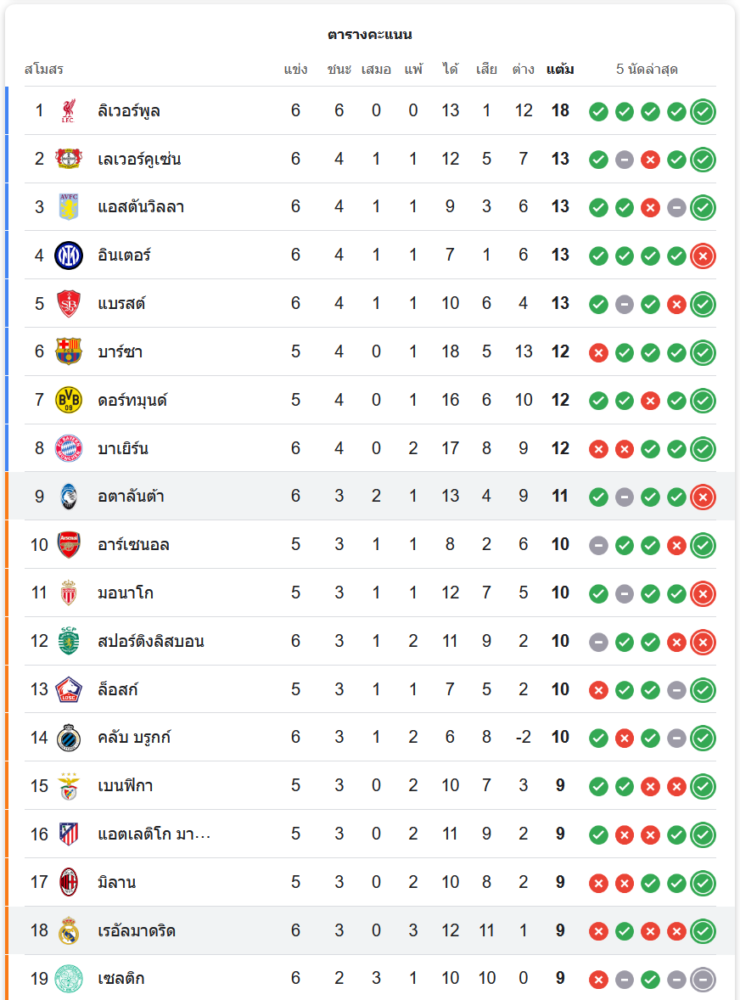Click the Liverpool club crest icon

click(x=69, y=110)
